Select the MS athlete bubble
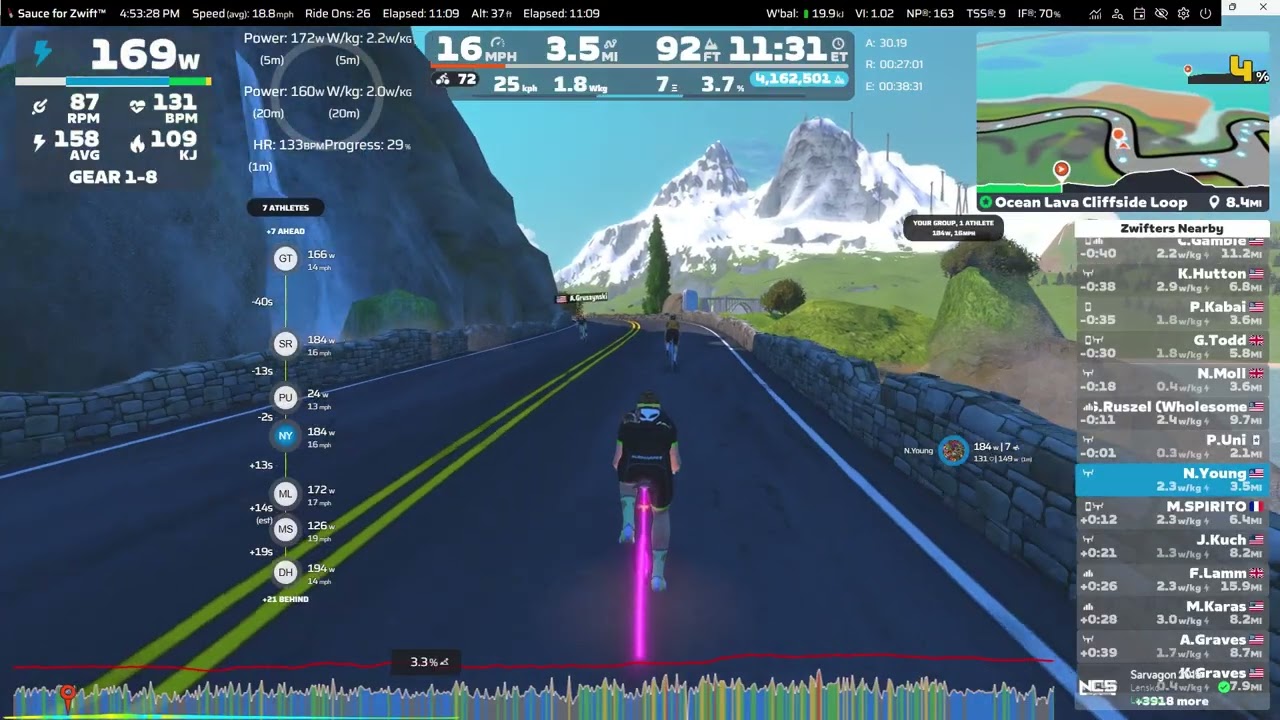 286,529
